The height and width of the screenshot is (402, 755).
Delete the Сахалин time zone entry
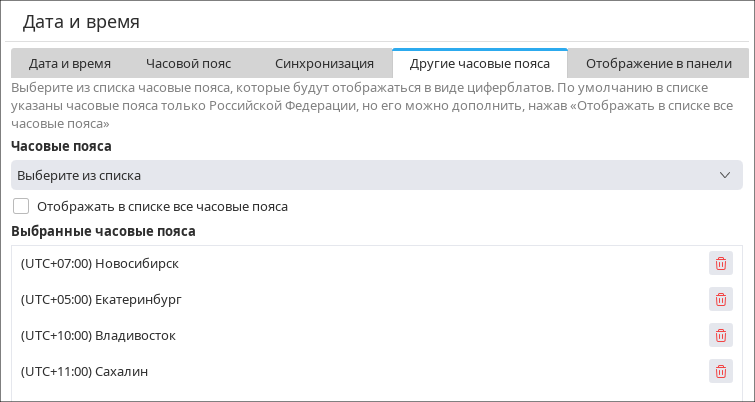point(720,371)
